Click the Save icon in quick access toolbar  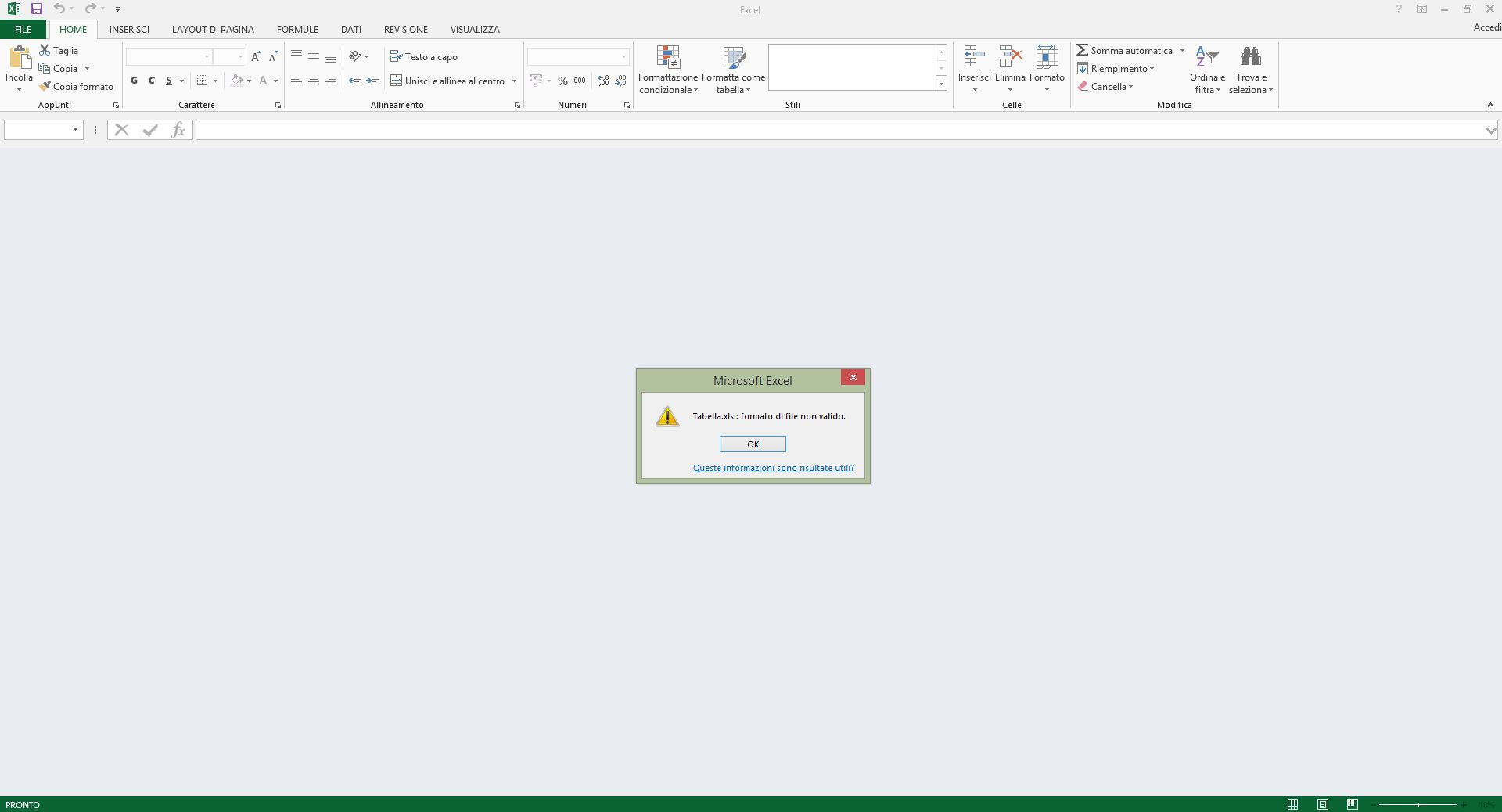pos(36,9)
